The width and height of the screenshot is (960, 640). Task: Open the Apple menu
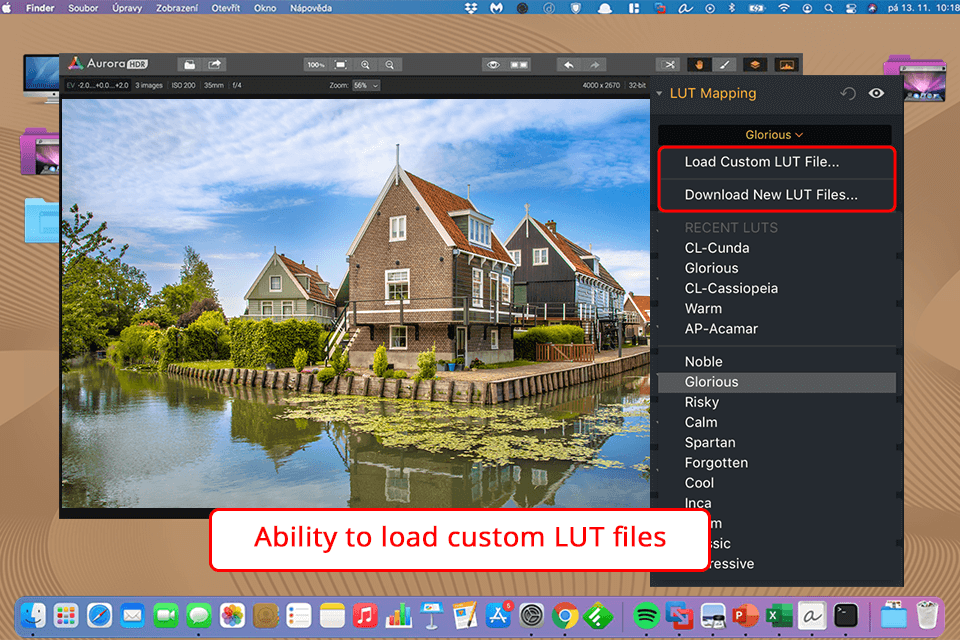7,8
